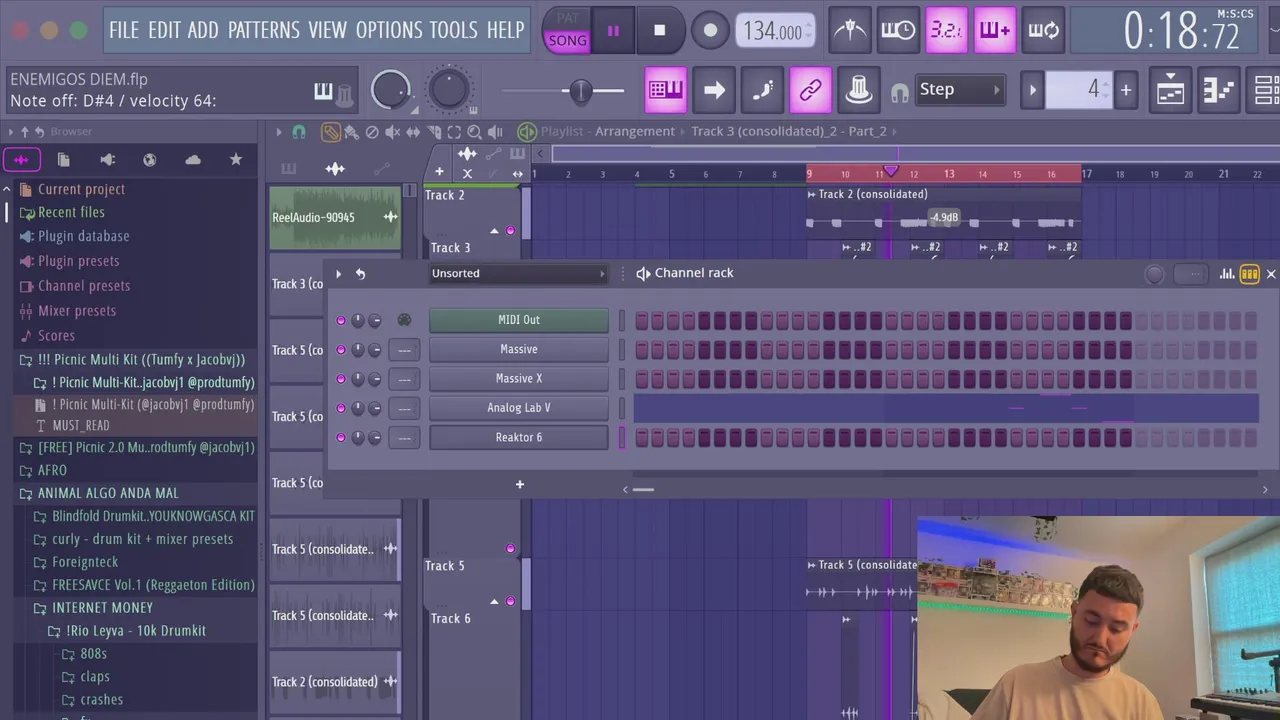Open the FILE menu
The width and height of the screenshot is (1280, 720).
click(x=124, y=30)
